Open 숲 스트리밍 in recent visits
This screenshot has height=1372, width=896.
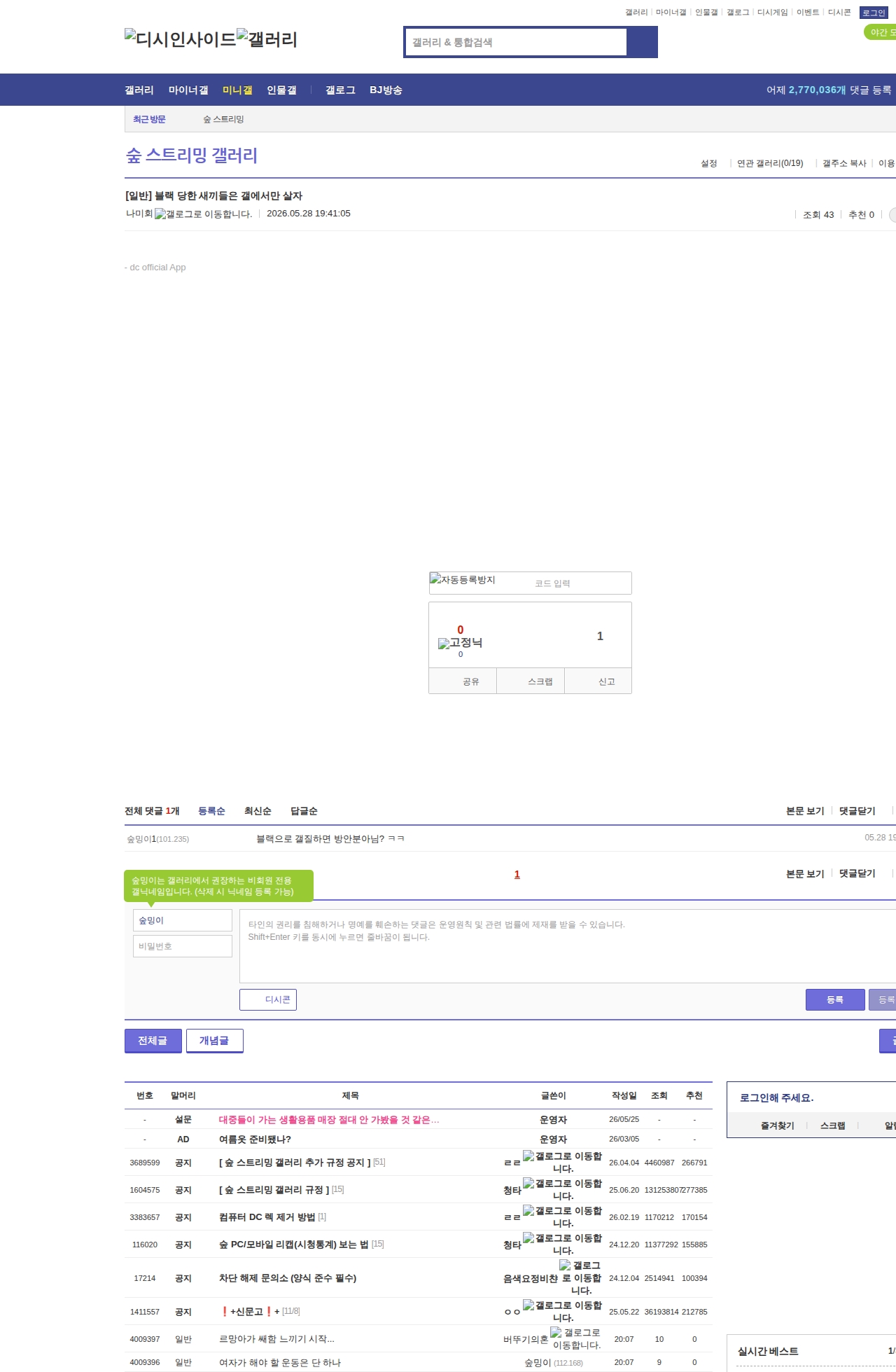(223, 119)
